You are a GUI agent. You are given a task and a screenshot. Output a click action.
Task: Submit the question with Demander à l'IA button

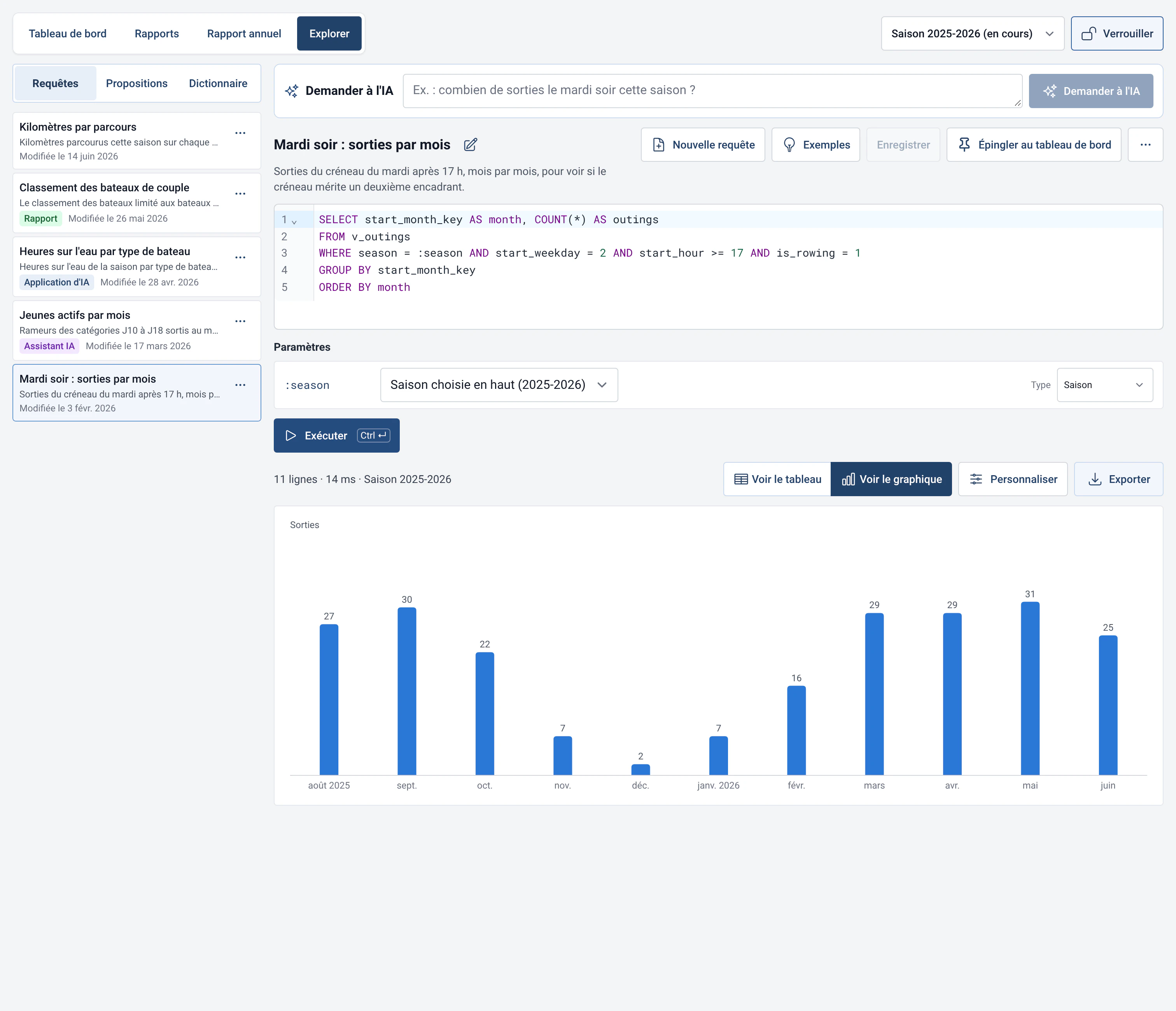1090,91
